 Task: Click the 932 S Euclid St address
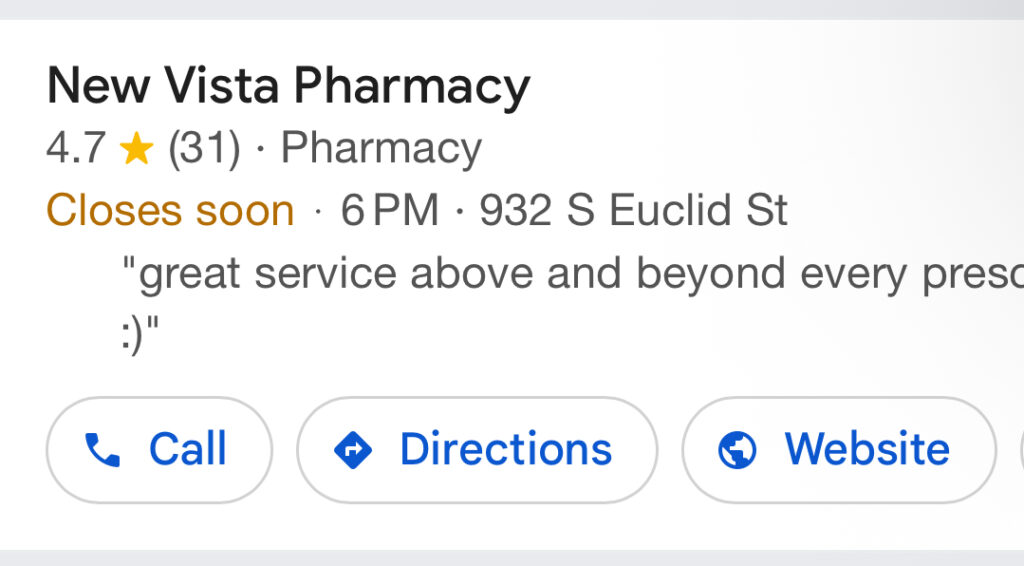pyautogui.click(x=633, y=211)
